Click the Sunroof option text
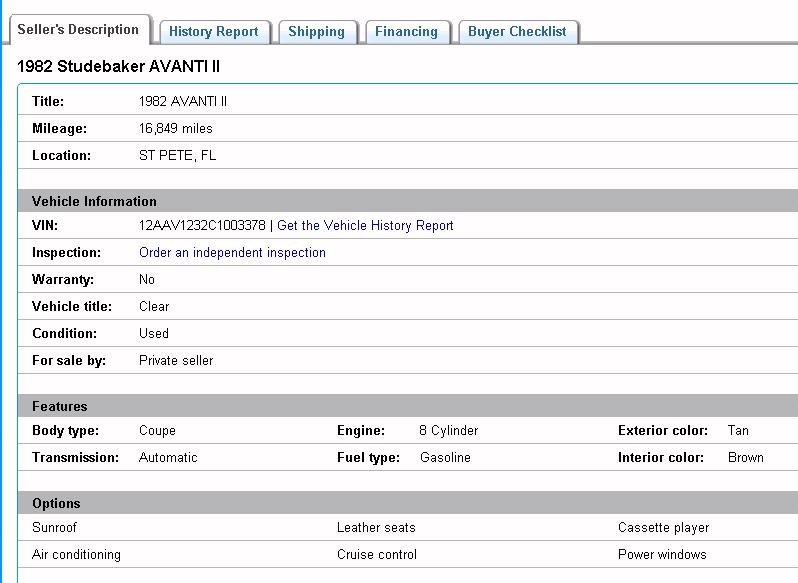The height and width of the screenshot is (583, 798). point(54,528)
